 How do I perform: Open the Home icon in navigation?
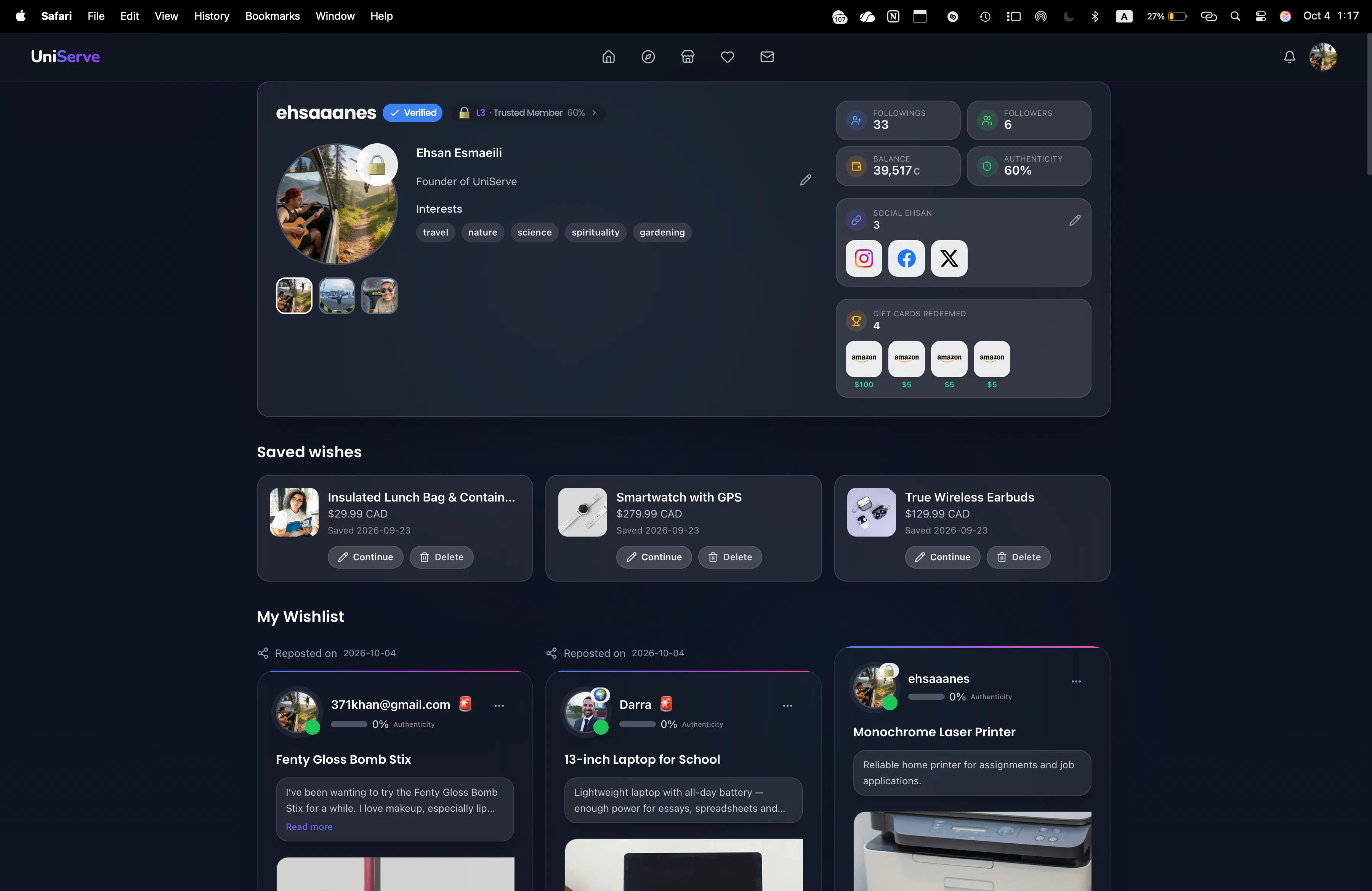pos(608,56)
